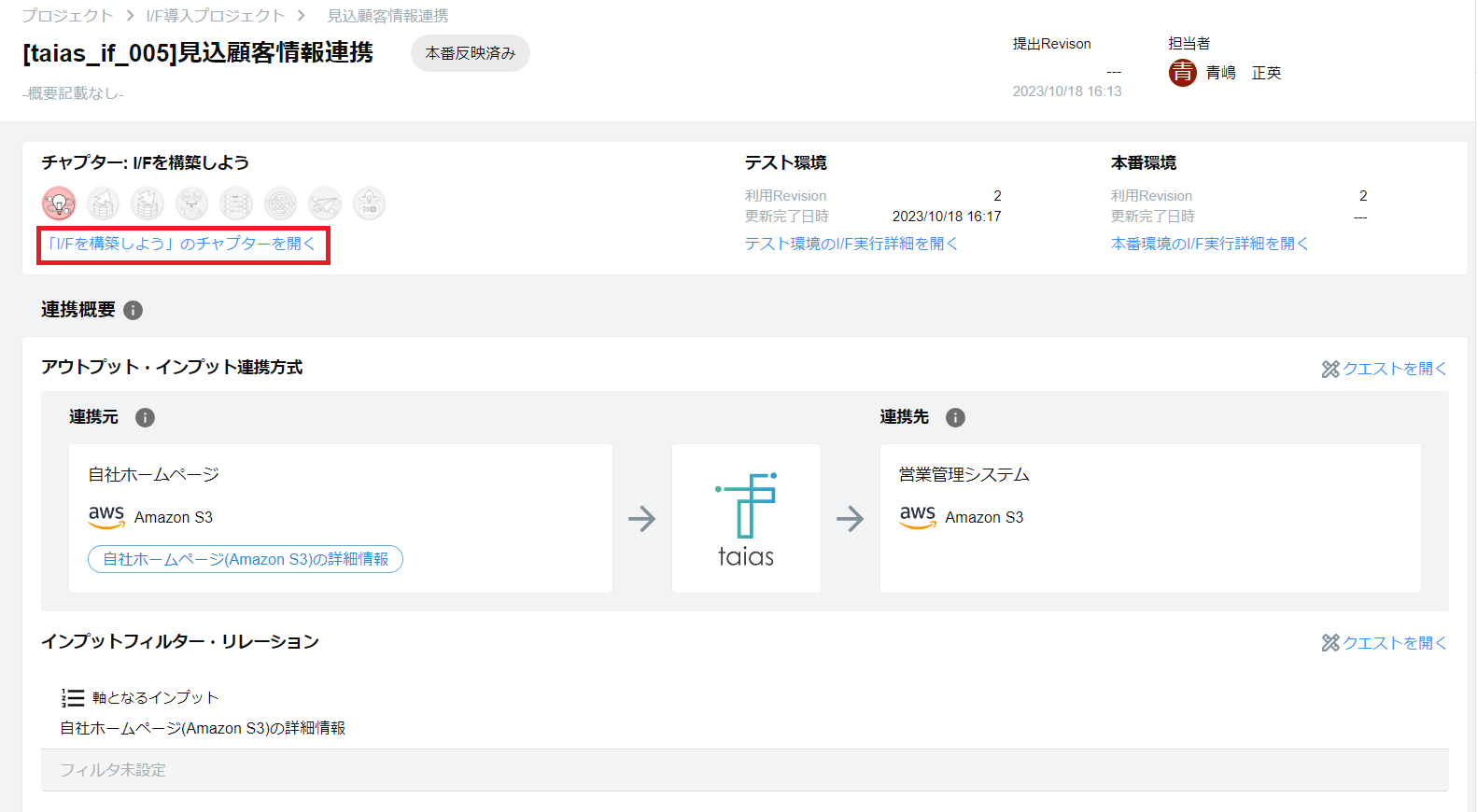The image size is (1477, 812).
Task: Click the info icon next to 連携元
Action: click(145, 417)
